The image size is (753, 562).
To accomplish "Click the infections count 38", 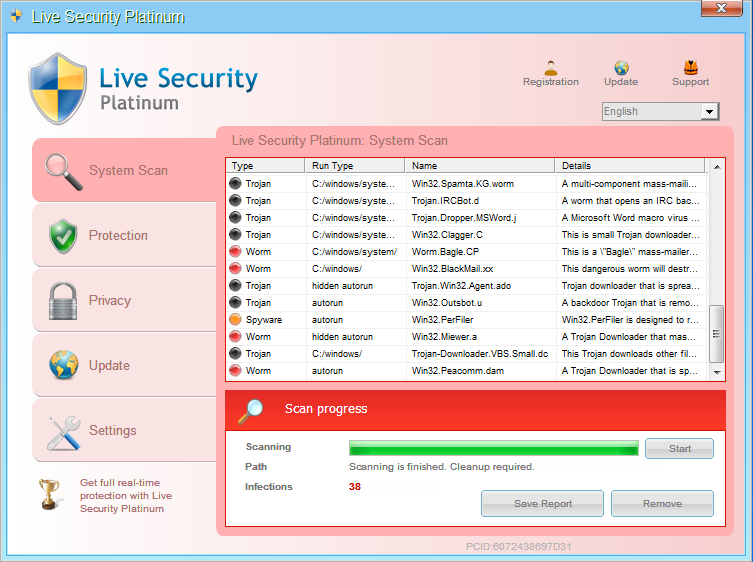I will [x=354, y=487].
